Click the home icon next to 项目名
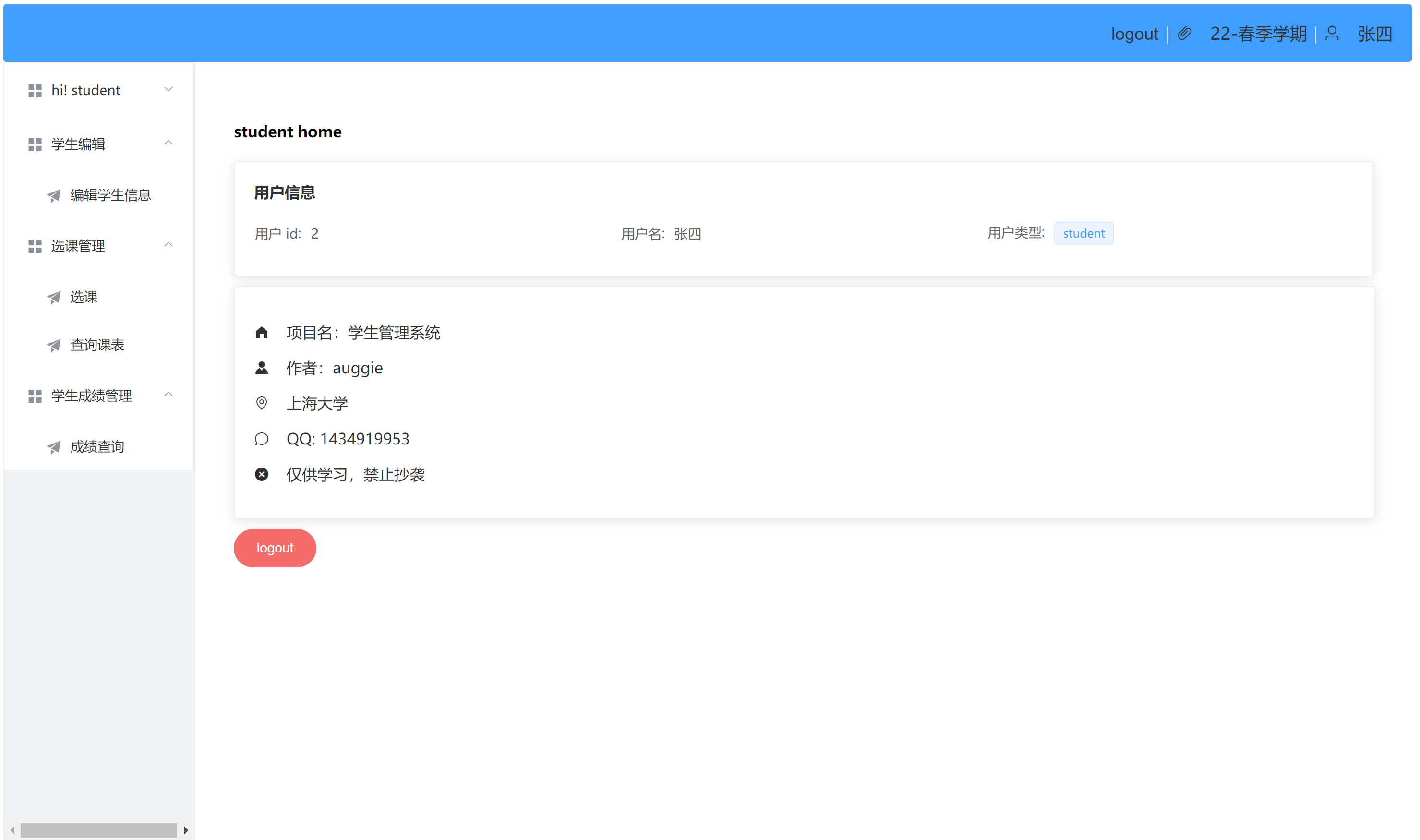 point(262,332)
